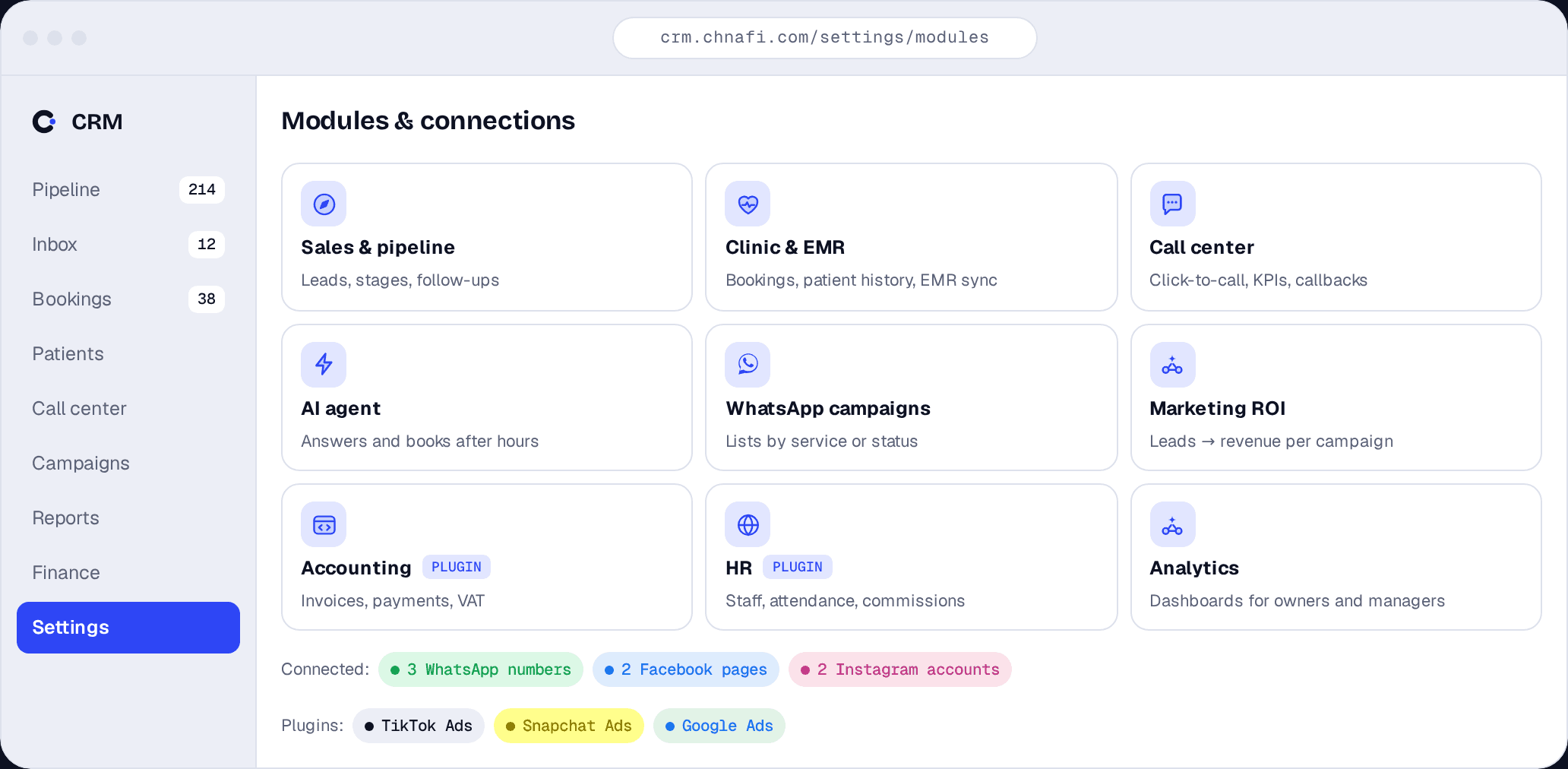Click the 38 badge next to Bookings
The image size is (1568, 769).
207,299
